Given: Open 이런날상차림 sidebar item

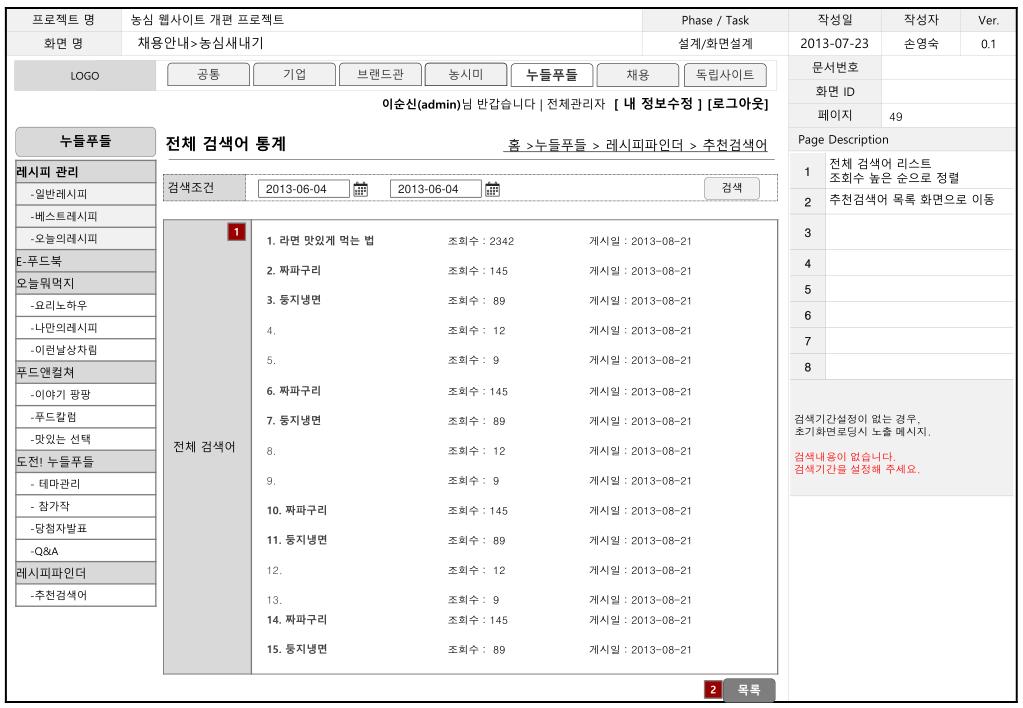Looking at the screenshot, I should pyautogui.click(x=85, y=350).
